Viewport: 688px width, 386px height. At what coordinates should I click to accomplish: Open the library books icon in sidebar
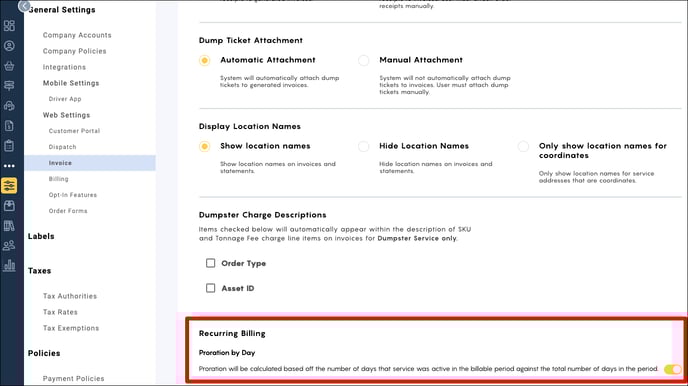pos(9,226)
